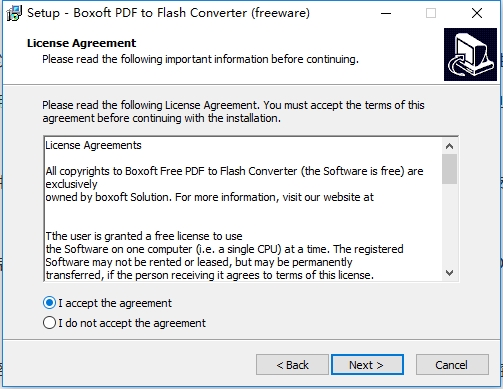
Task: Minimize the Setup window
Action: [386, 13]
